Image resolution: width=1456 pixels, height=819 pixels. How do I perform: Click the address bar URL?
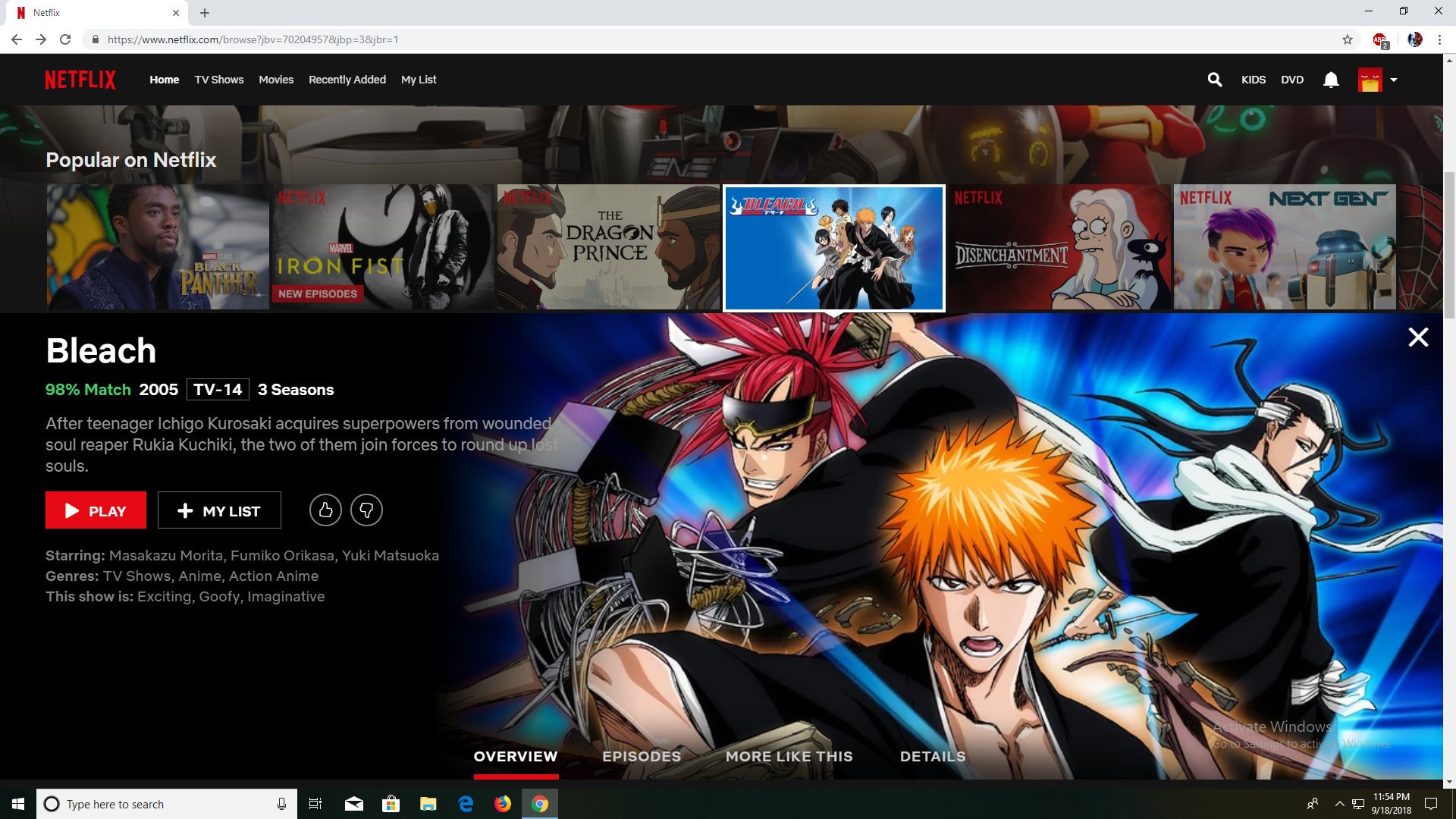click(x=253, y=39)
